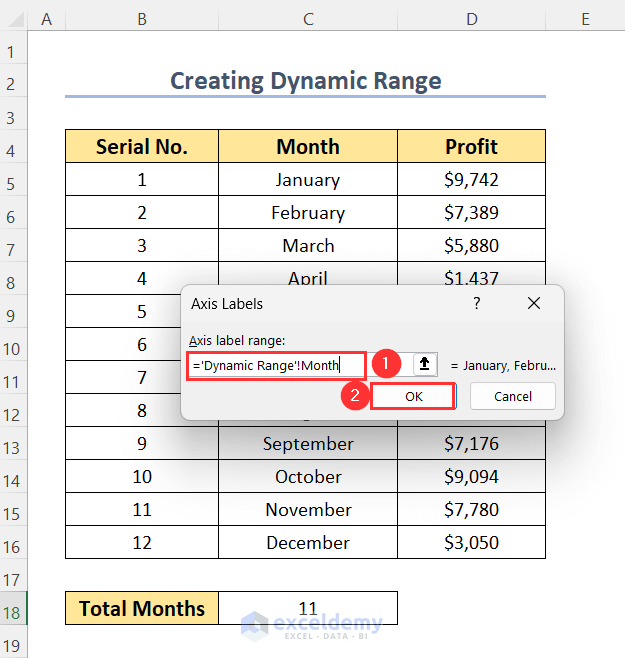Click the collapse dialog range selector icon
The height and width of the screenshot is (658, 625).
coord(425,365)
